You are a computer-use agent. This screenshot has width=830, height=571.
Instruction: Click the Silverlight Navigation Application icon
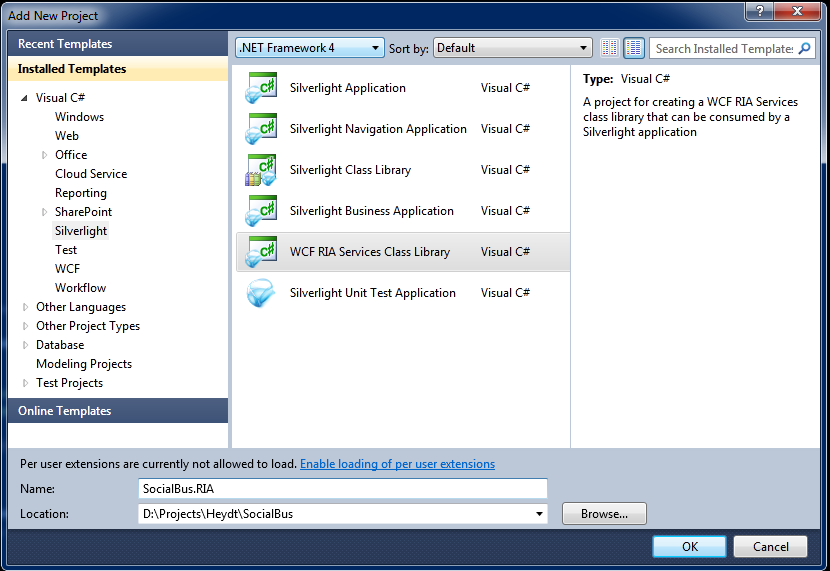261,129
